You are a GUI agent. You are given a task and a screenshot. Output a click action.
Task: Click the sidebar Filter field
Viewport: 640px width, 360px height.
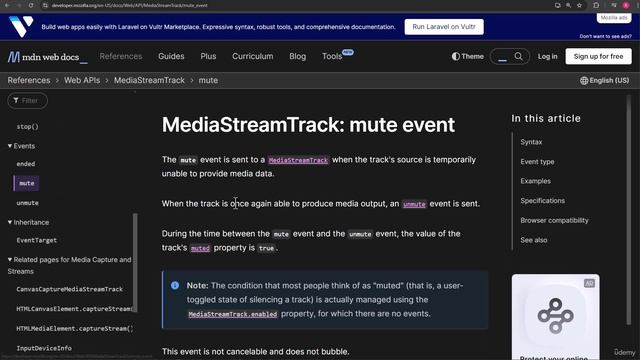pos(27,100)
